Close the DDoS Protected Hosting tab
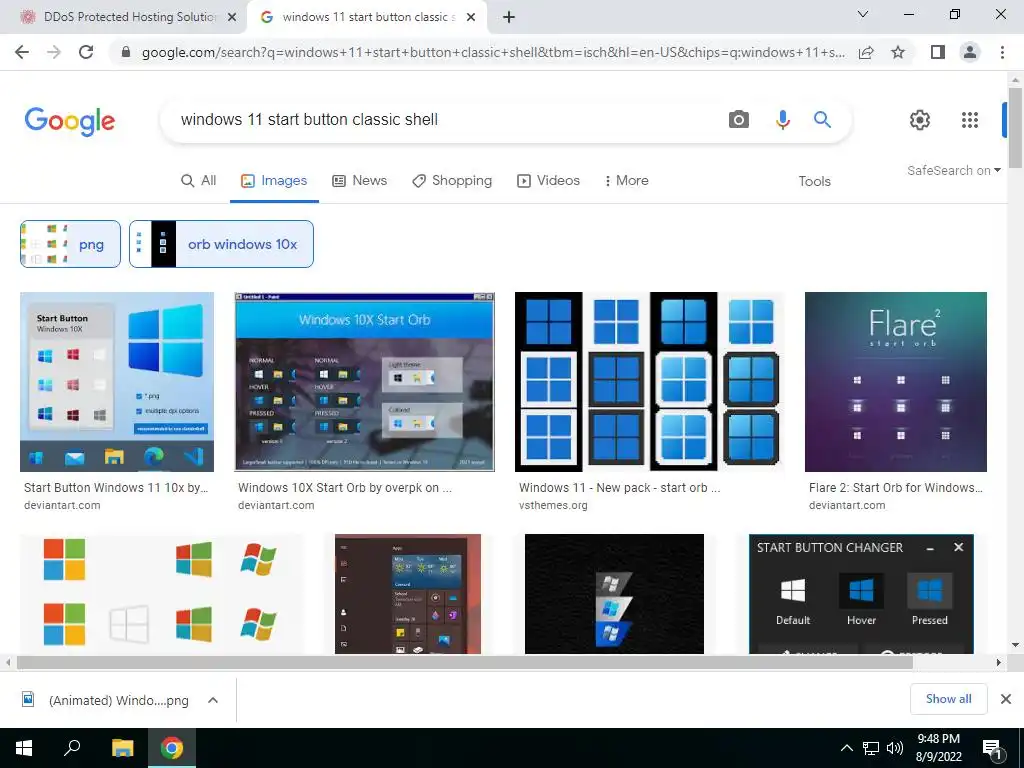The width and height of the screenshot is (1024, 768). click(x=232, y=17)
